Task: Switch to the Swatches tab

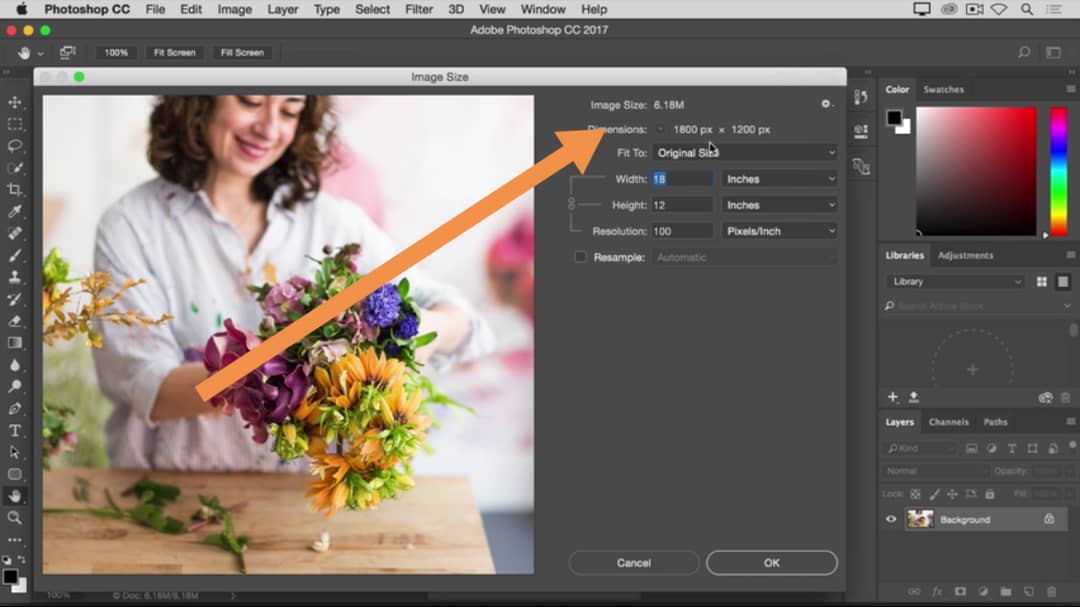Action: pyautogui.click(x=943, y=89)
